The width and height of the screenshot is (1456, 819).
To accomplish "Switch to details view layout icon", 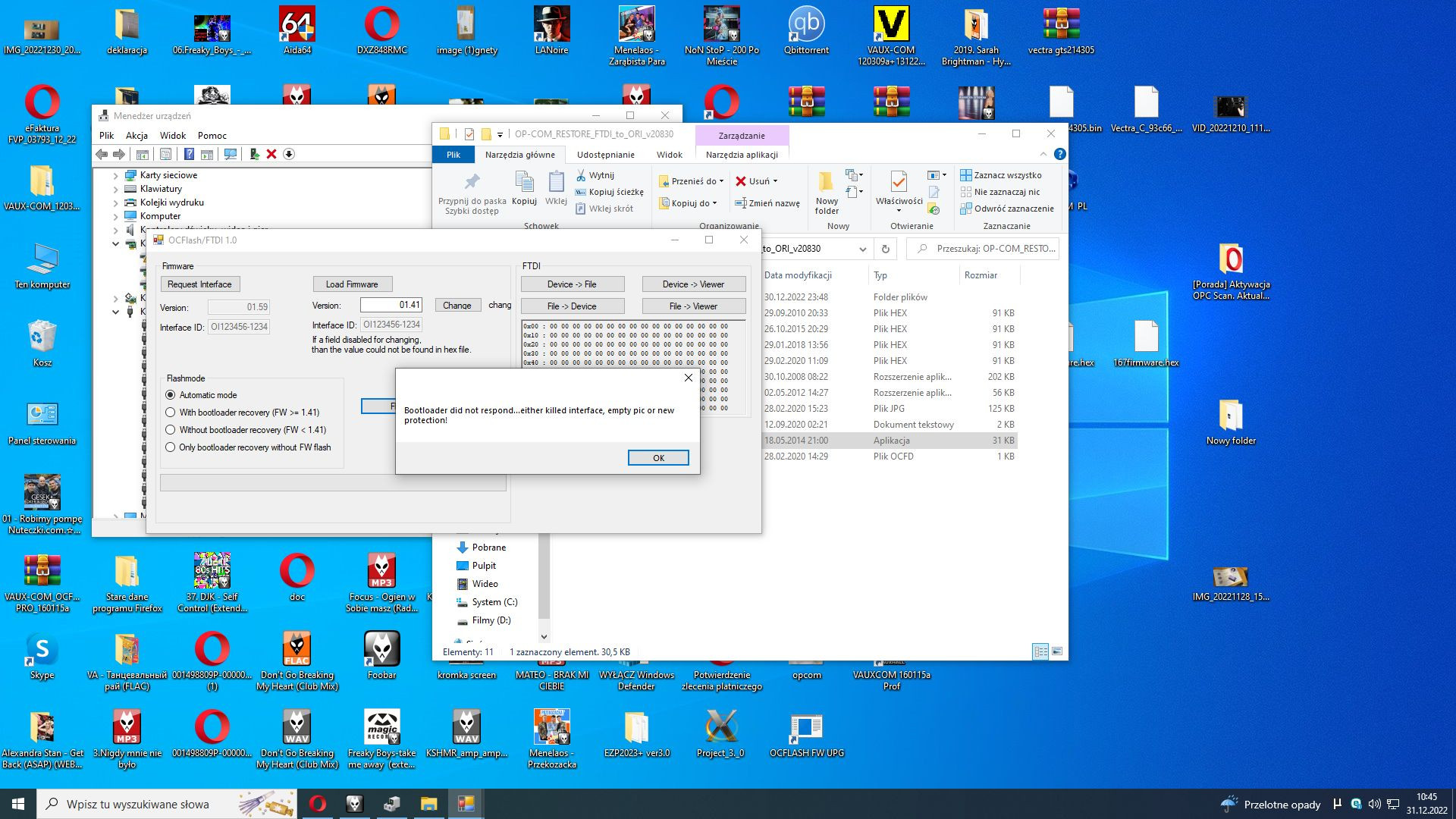I will (x=1040, y=651).
